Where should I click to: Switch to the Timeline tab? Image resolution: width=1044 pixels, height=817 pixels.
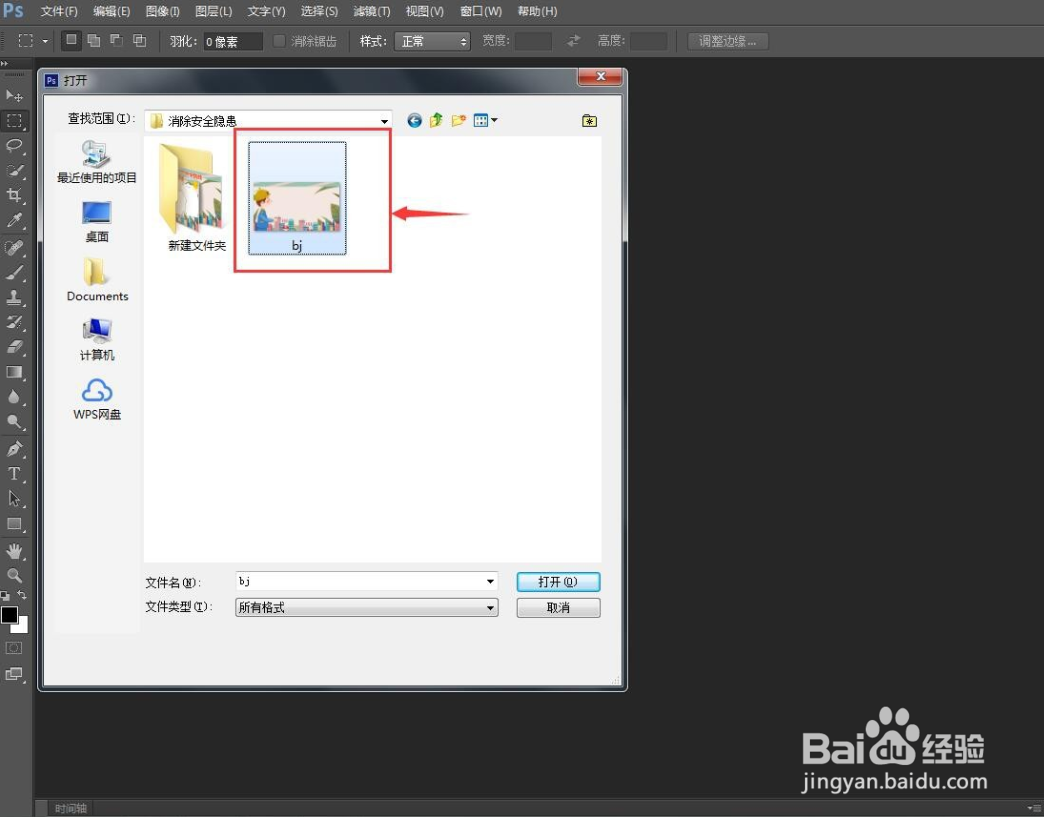coord(71,808)
